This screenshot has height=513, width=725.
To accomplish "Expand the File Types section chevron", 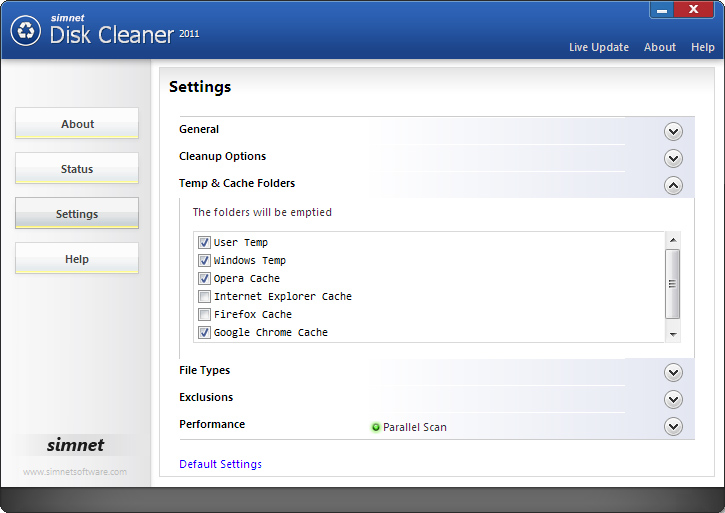I will (x=673, y=372).
